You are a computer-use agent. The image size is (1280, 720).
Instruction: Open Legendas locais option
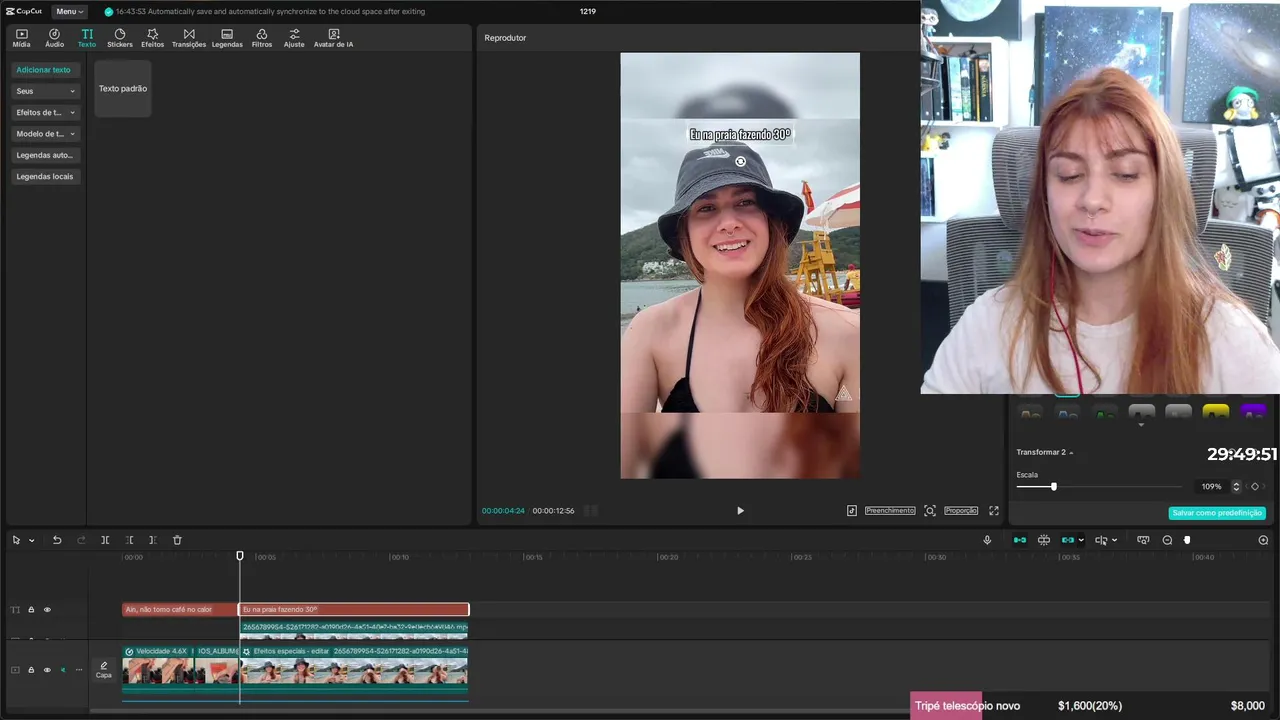pyautogui.click(x=46, y=176)
